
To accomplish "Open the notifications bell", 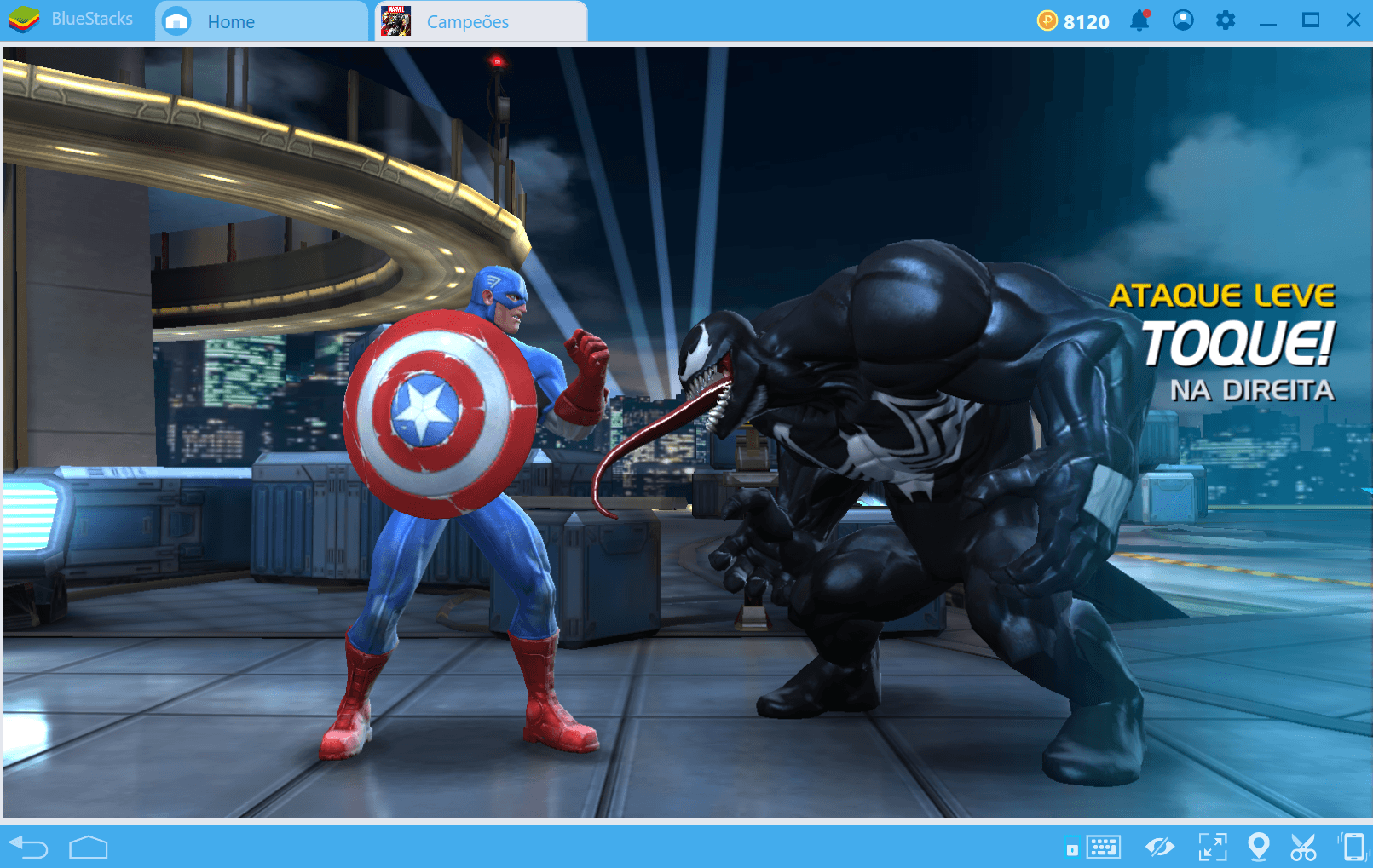I will (1139, 20).
